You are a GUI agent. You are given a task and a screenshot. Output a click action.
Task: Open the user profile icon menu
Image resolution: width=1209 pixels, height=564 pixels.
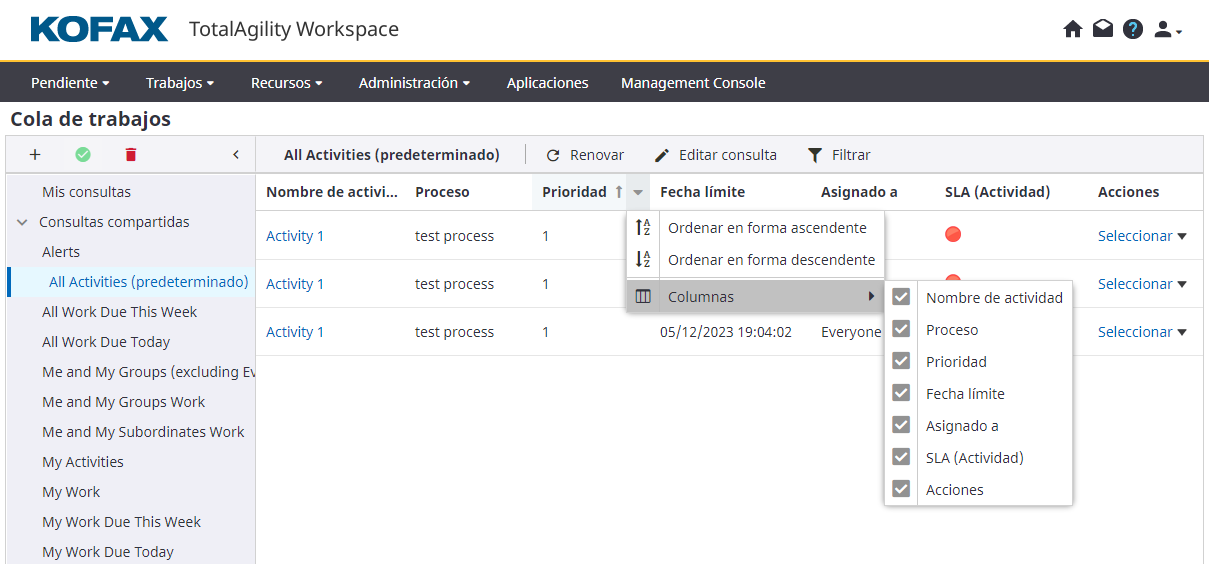1166,30
